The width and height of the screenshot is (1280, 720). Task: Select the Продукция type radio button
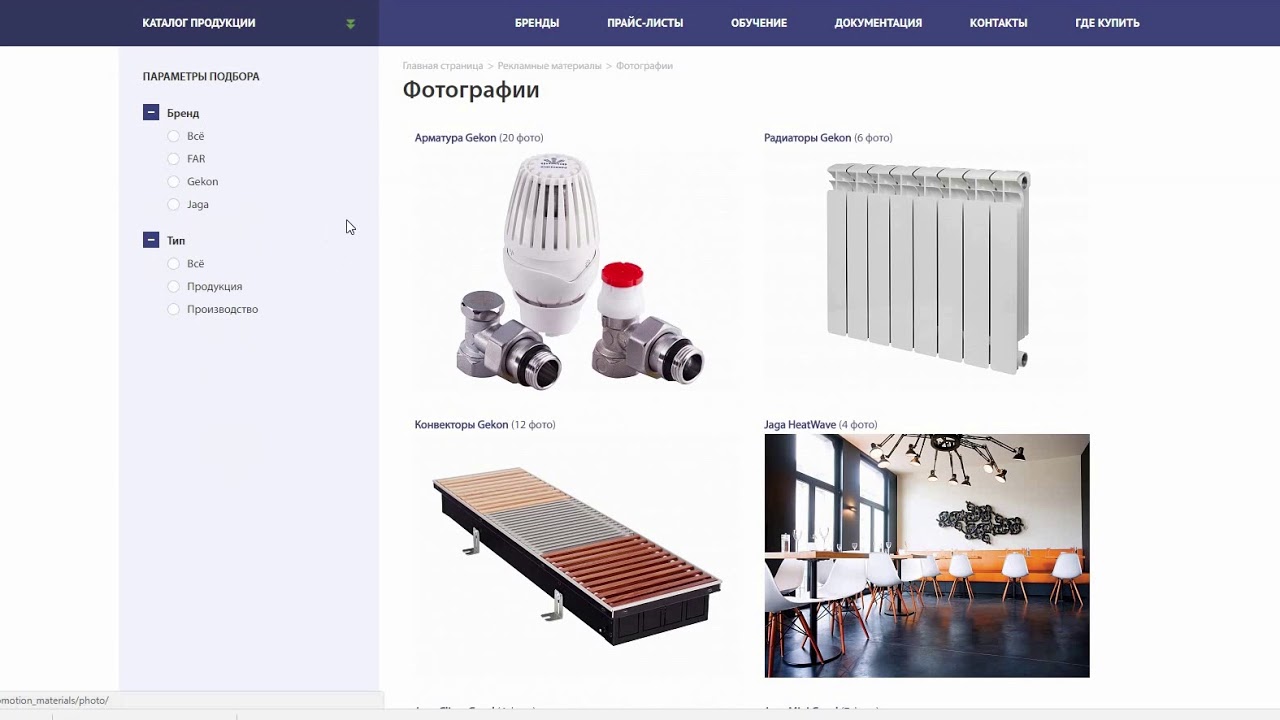coord(174,287)
